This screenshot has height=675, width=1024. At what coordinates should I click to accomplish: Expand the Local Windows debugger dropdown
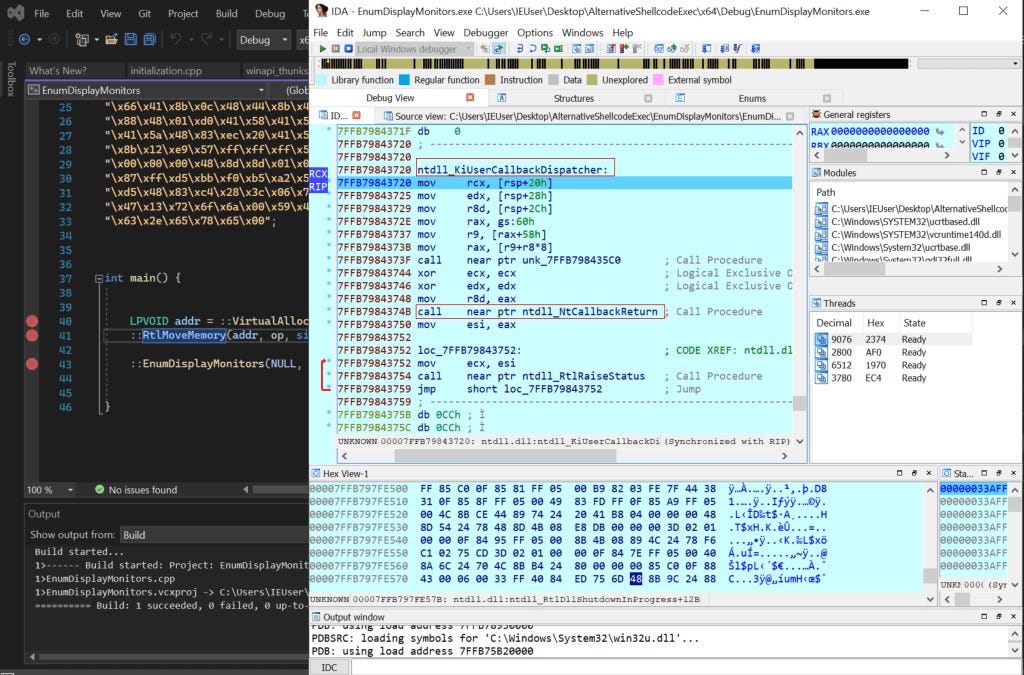pyautogui.click(x=466, y=49)
